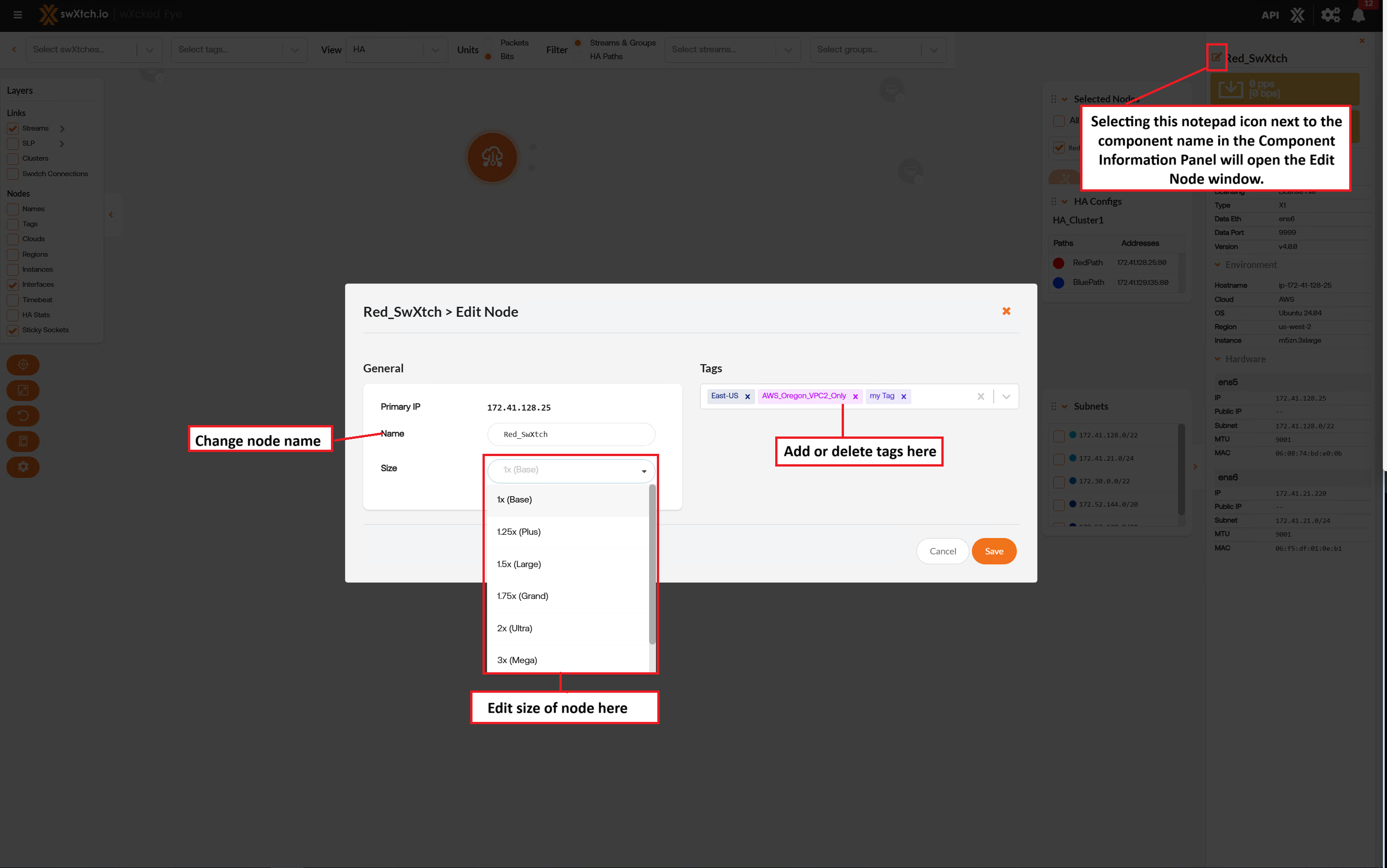The image size is (1387, 868).
Task: Open the notifications bell icon
Action: [1358, 15]
